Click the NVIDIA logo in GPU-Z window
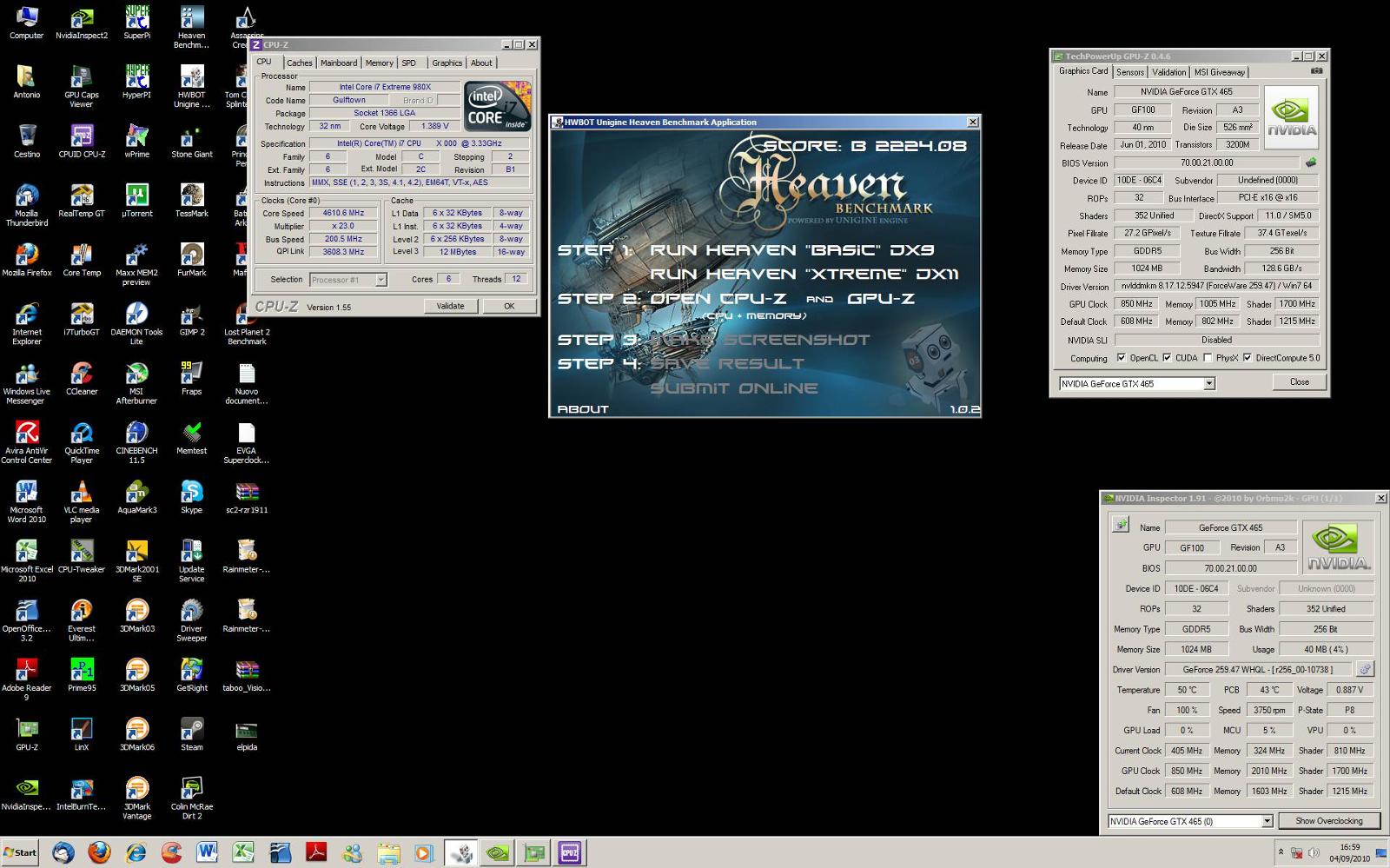Viewport: 1390px width, 868px height. [1291, 116]
